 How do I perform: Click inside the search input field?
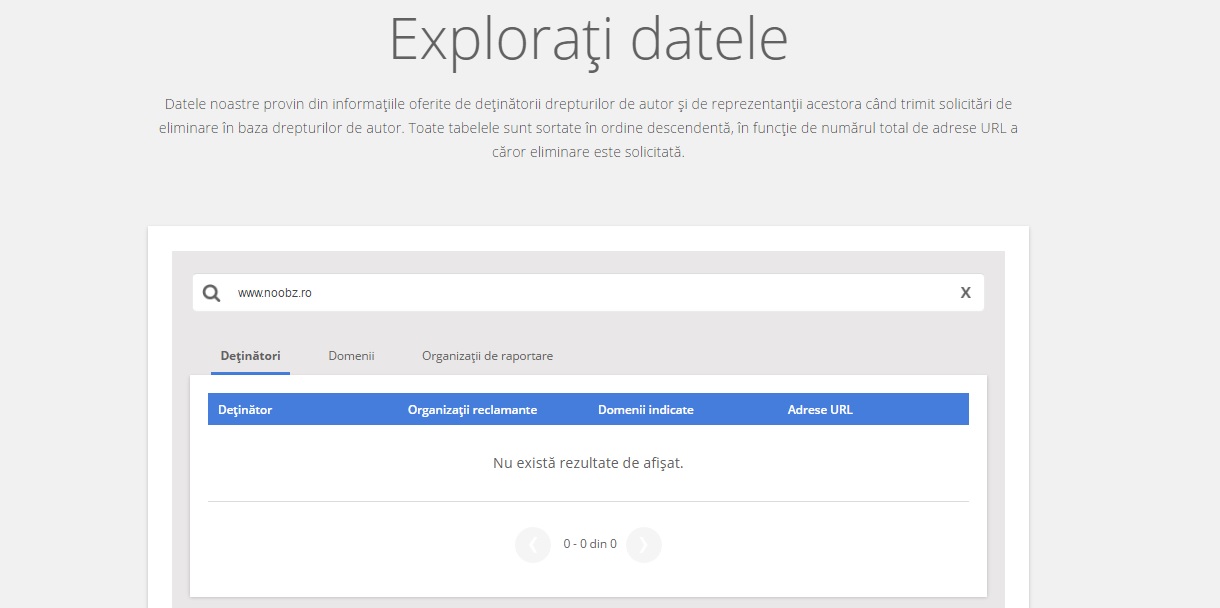point(500,292)
